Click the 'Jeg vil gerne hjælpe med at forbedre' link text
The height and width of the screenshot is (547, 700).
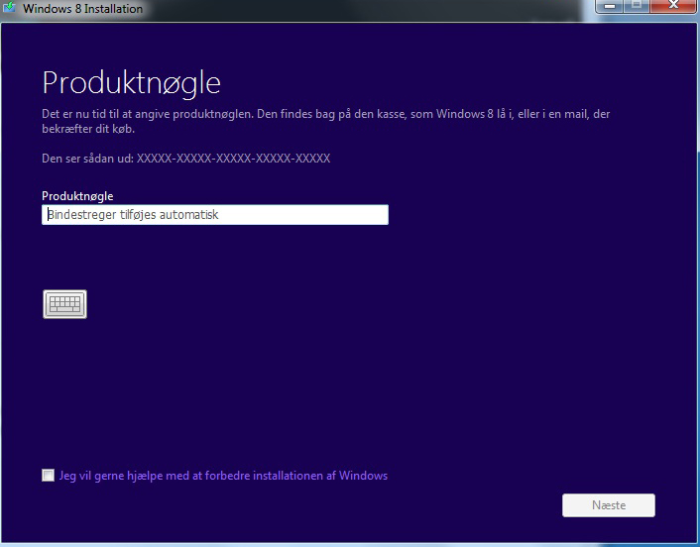coord(223,476)
